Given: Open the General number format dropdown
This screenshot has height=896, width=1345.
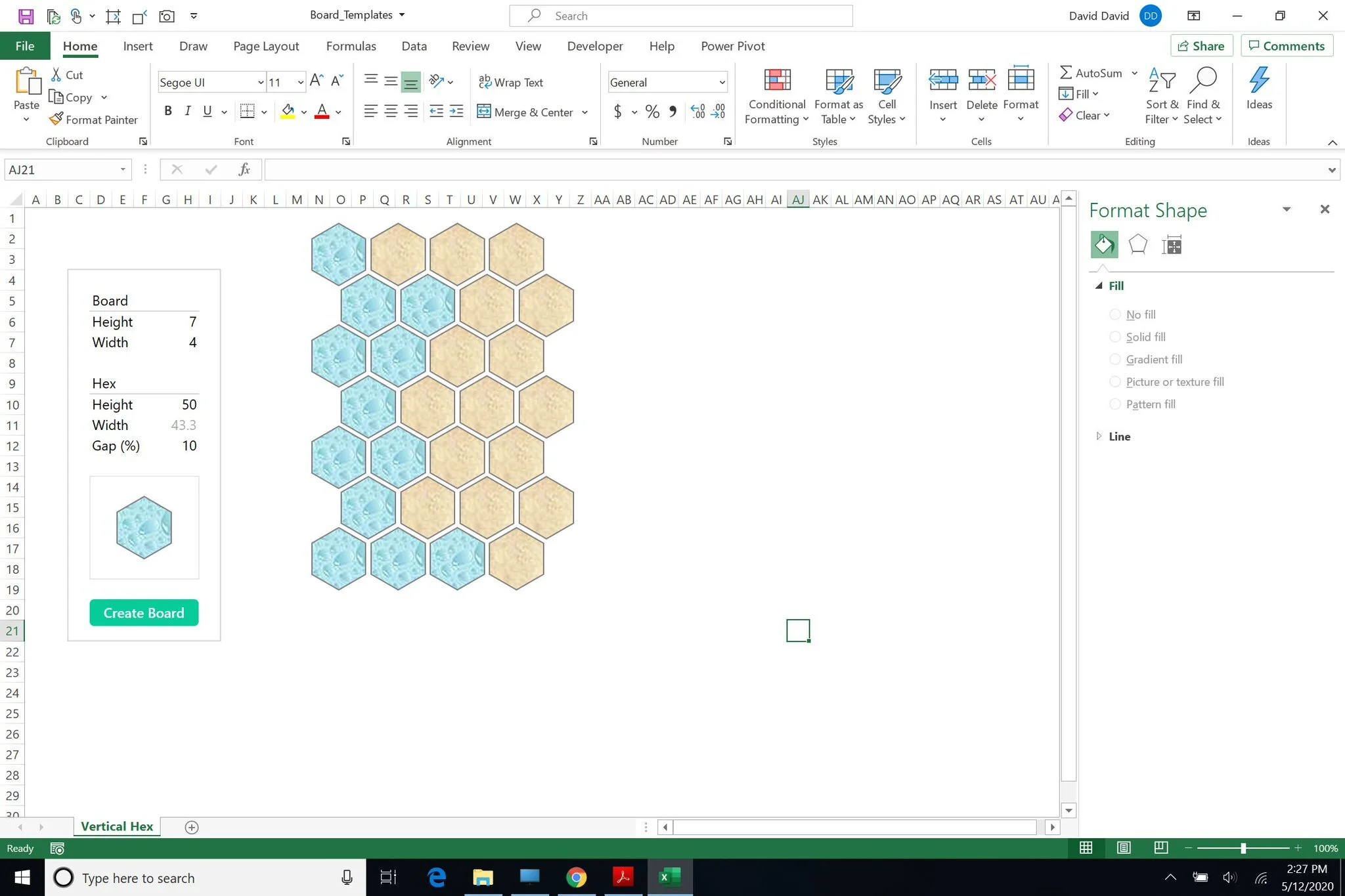Looking at the screenshot, I should [x=722, y=82].
